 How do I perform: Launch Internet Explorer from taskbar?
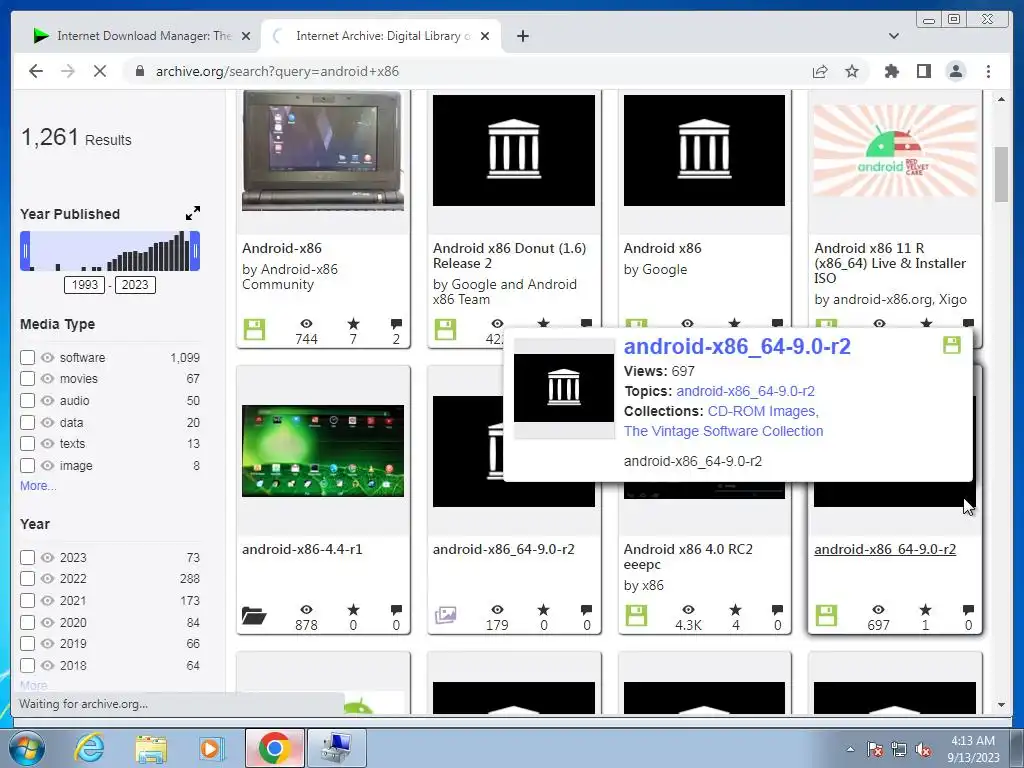[89, 748]
